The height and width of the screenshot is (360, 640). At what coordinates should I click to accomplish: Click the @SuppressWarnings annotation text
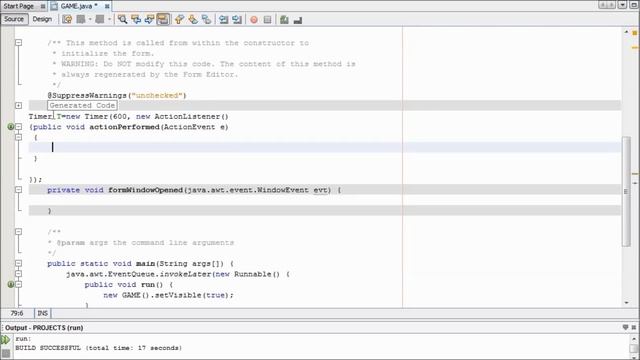117,95
